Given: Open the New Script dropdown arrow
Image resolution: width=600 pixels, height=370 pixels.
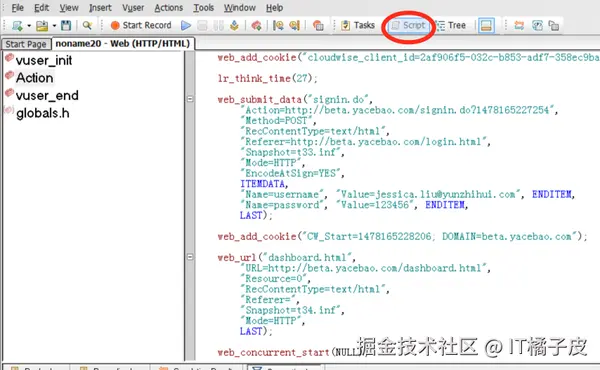Looking at the screenshot, I should click(x=29, y=26).
